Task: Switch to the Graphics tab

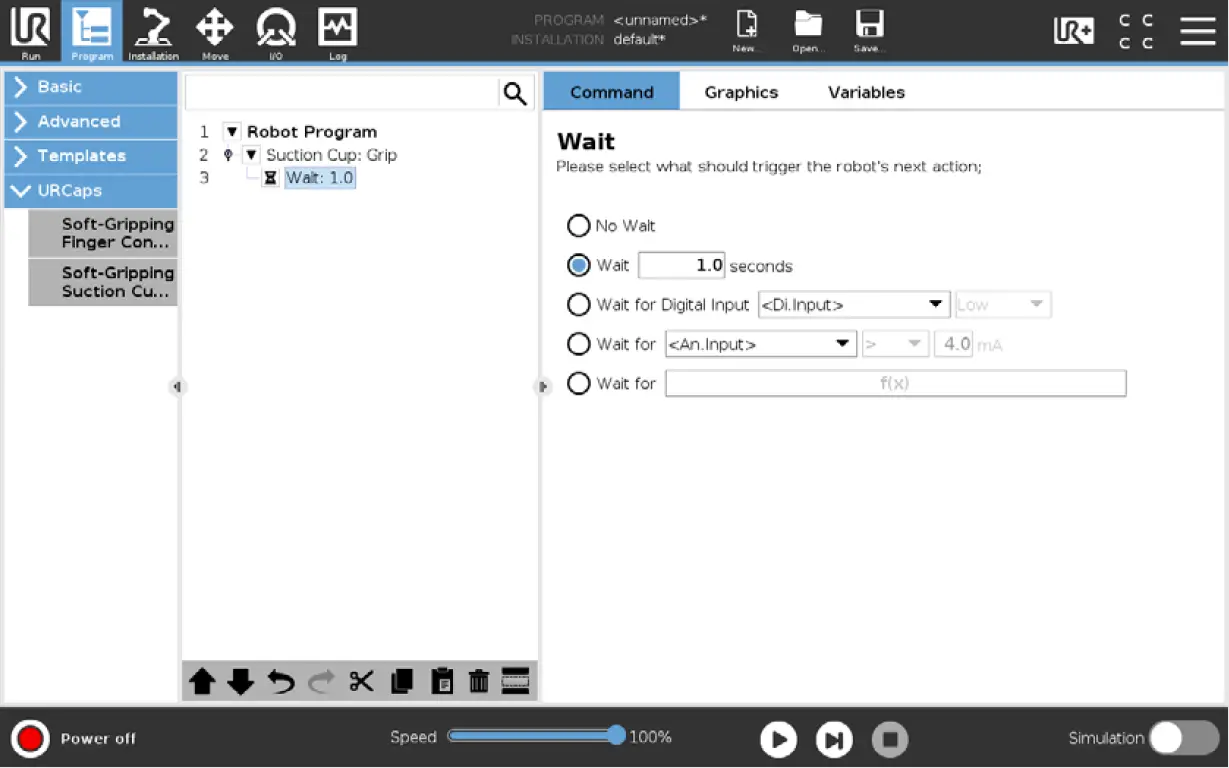Action: tap(741, 92)
